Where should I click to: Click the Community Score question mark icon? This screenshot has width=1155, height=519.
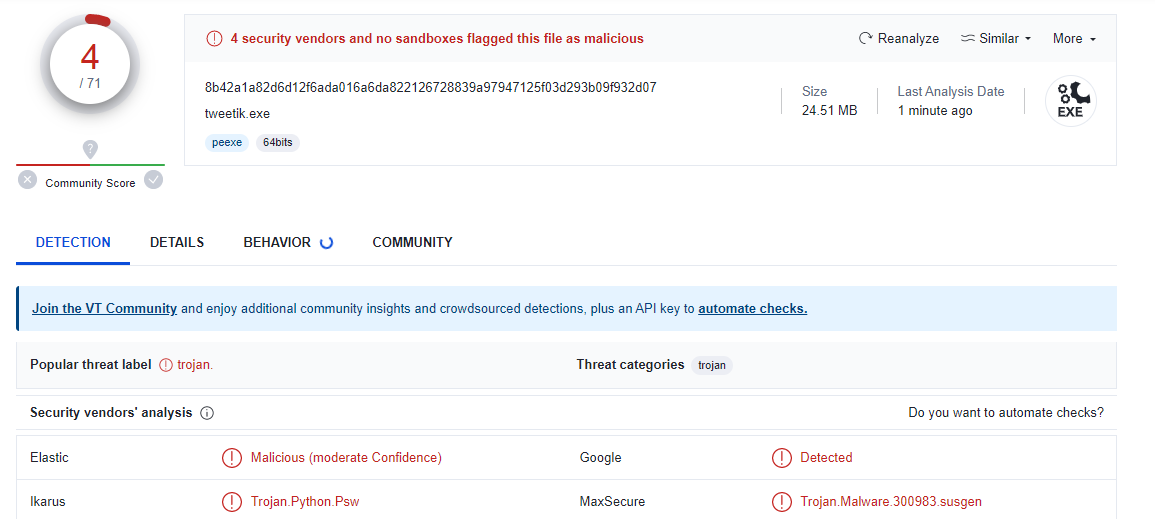[90, 149]
